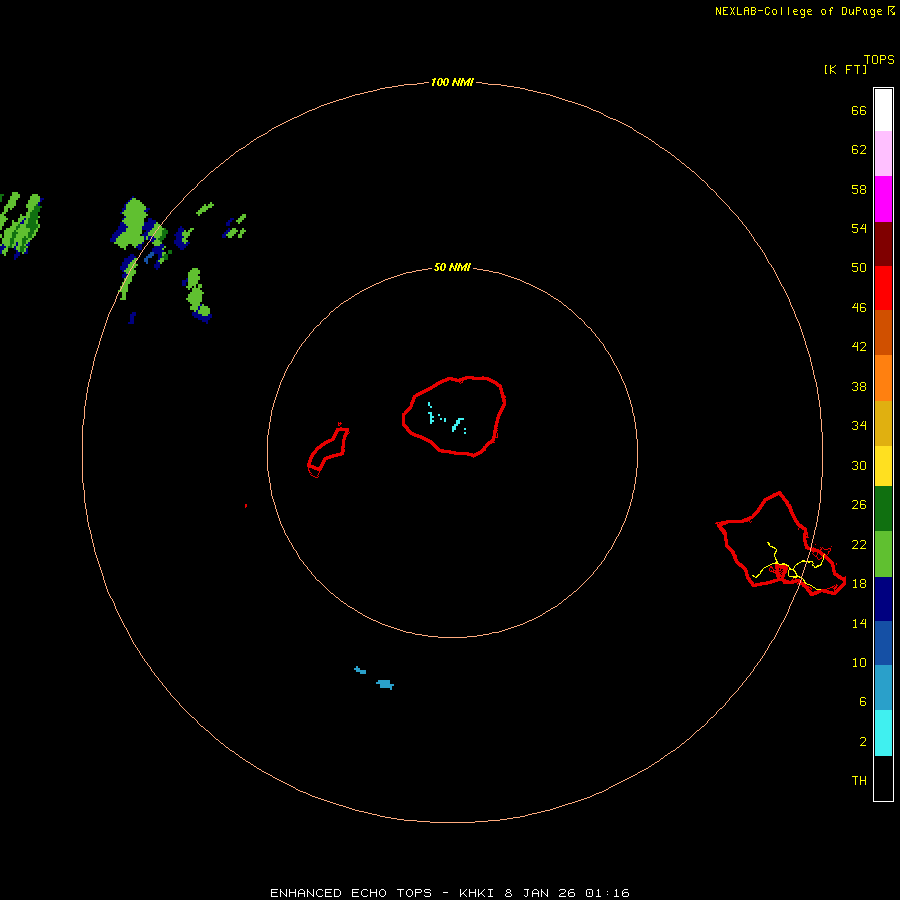Click the 34 legend value label
The image size is (900, 900).
click(859, 426)
